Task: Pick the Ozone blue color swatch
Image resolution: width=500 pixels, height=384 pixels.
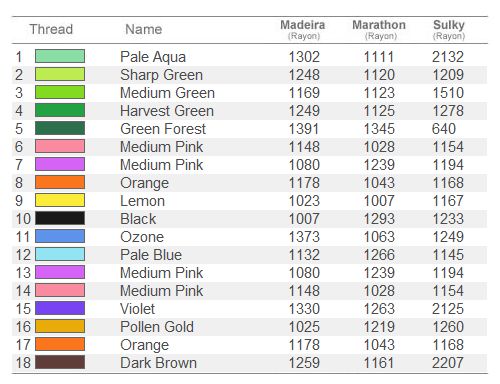Action: coord(60,236)
